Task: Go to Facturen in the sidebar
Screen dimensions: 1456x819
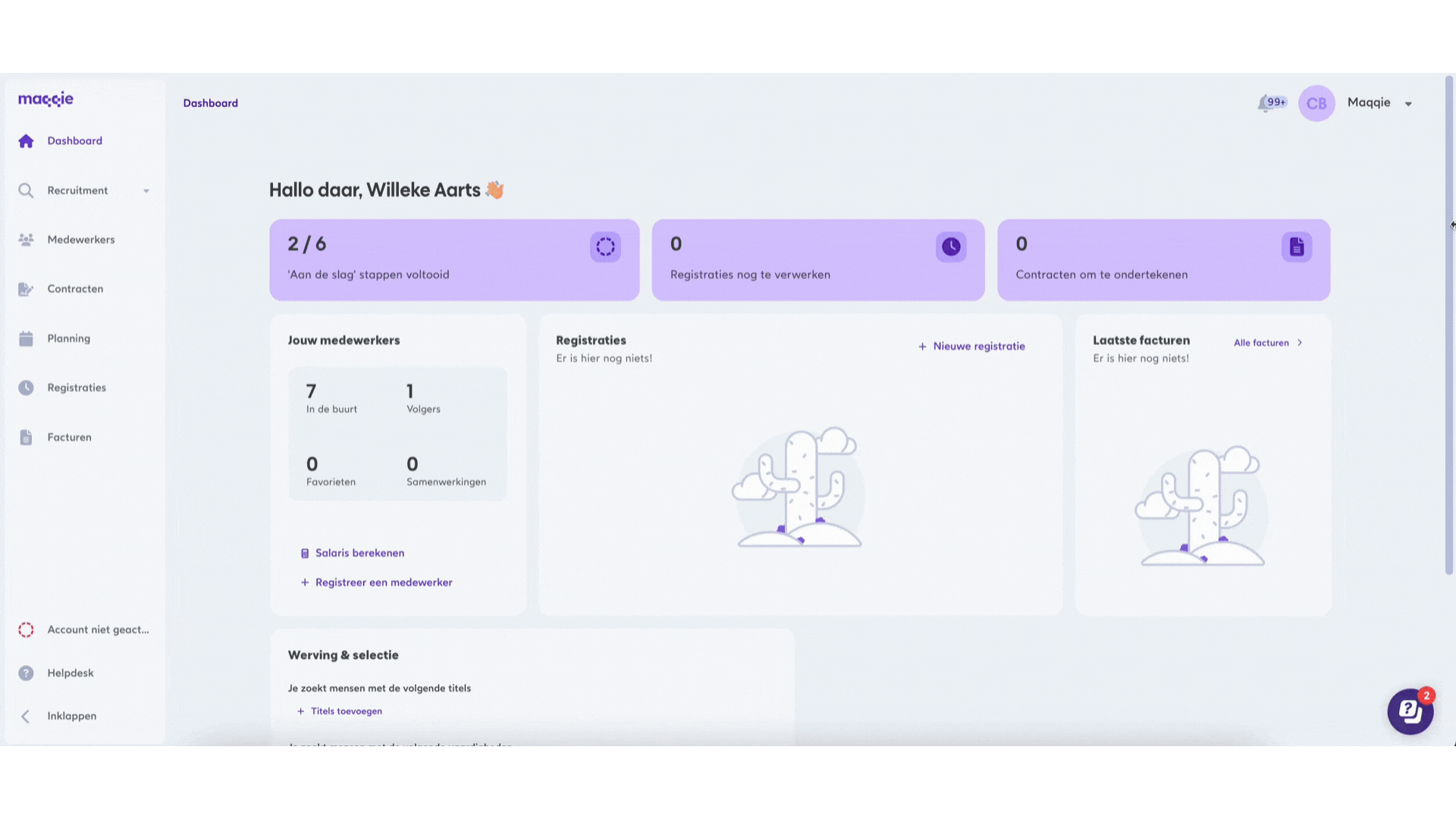Action: (x=69, y=438)
